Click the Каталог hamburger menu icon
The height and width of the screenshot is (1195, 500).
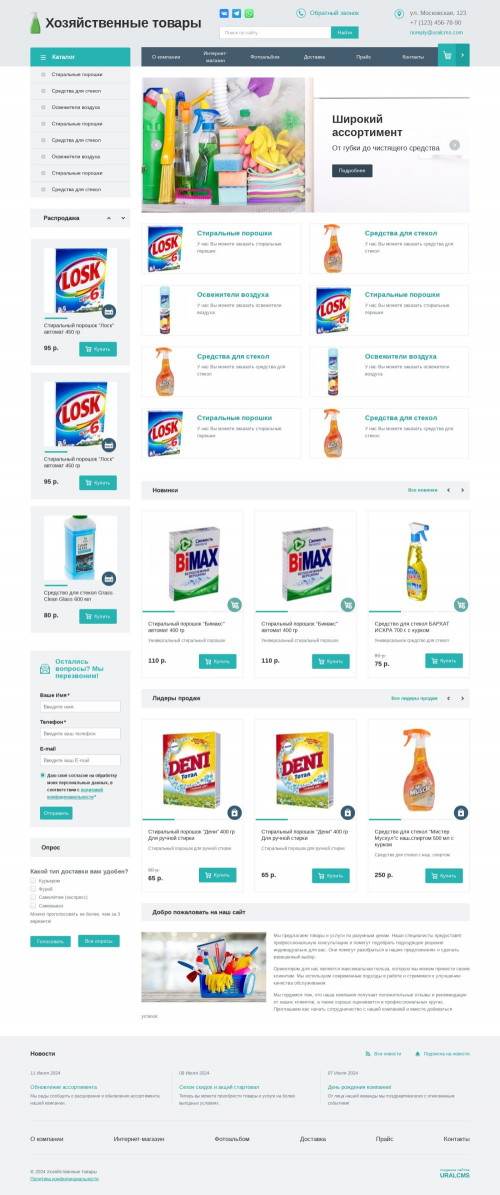42,57
